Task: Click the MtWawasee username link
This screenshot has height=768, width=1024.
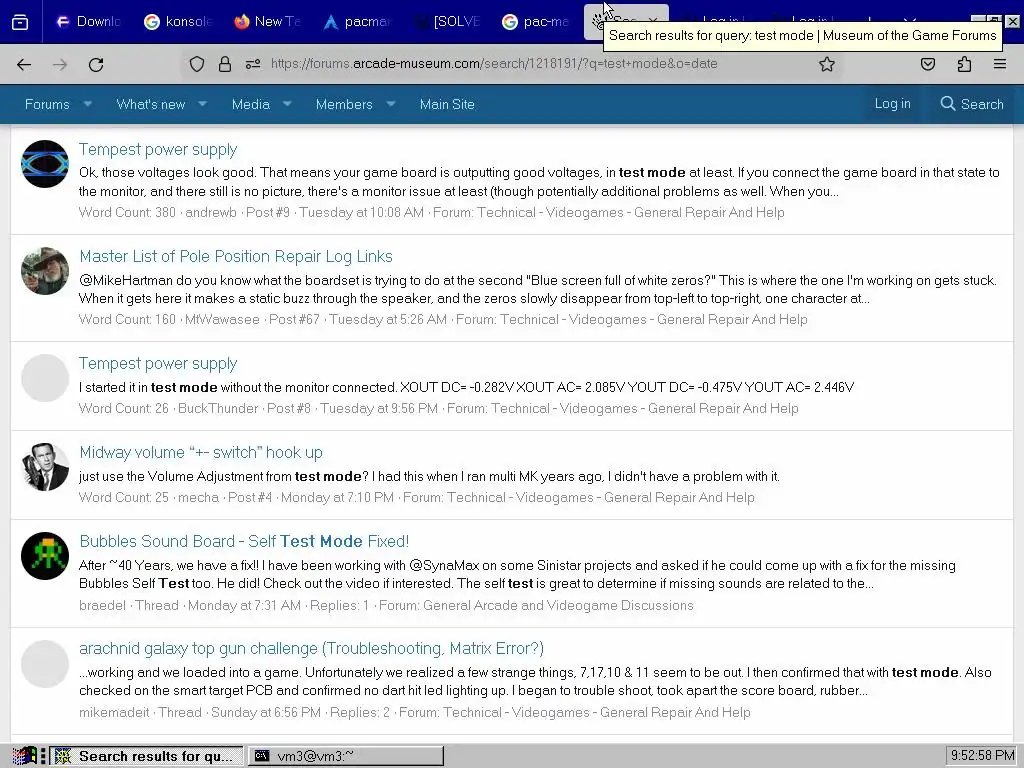Action: (222, 319)
